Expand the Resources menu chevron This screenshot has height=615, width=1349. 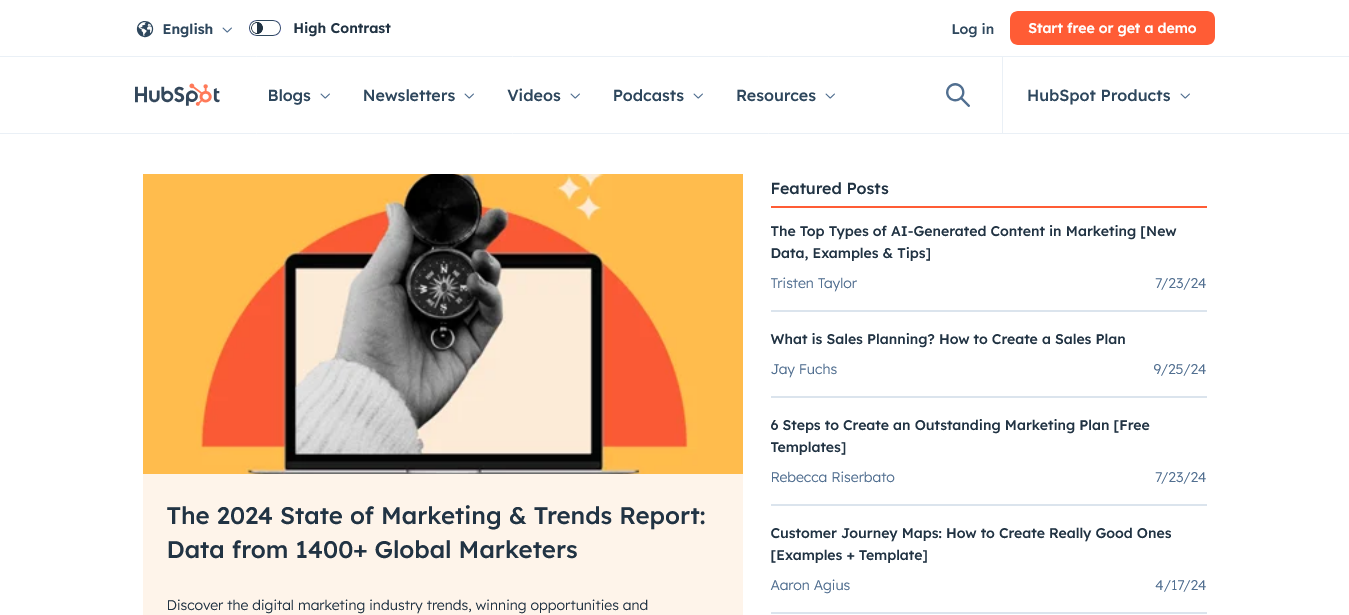click(830, 96)
